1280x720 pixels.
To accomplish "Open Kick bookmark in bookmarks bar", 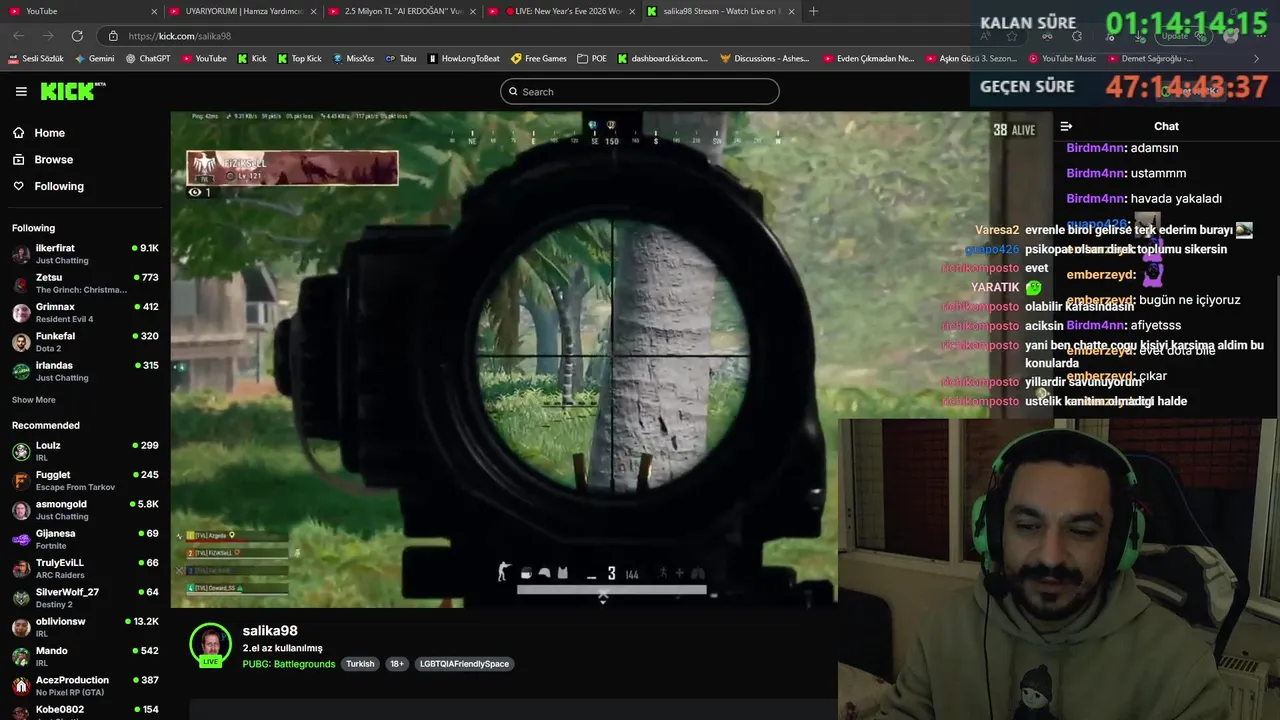I will 252,59.
